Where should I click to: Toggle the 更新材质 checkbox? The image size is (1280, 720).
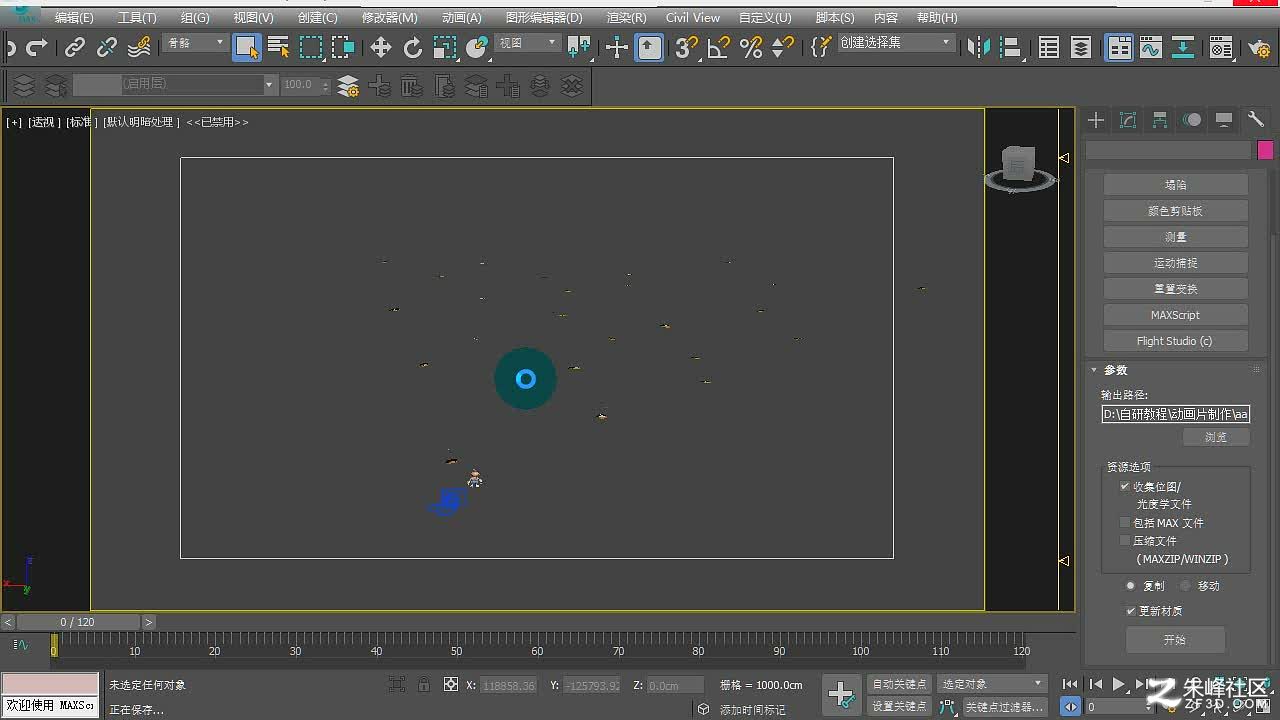click(1131, 611)
